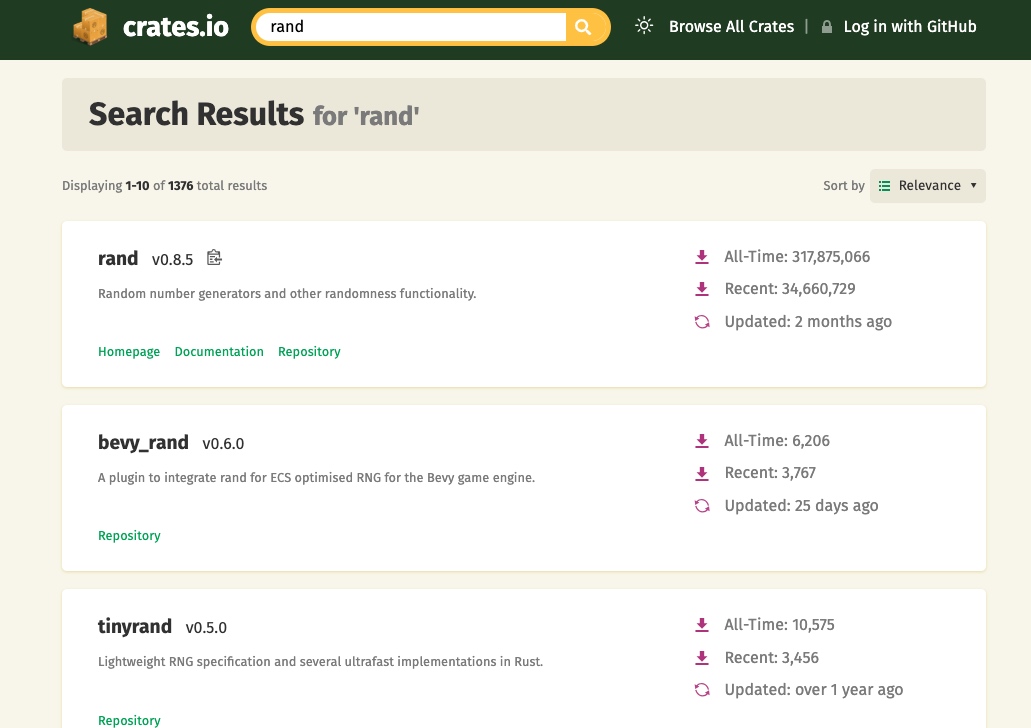Click the search magnifier button
This screenshot has height=728, width=1031.
click(x=583, y=27)
